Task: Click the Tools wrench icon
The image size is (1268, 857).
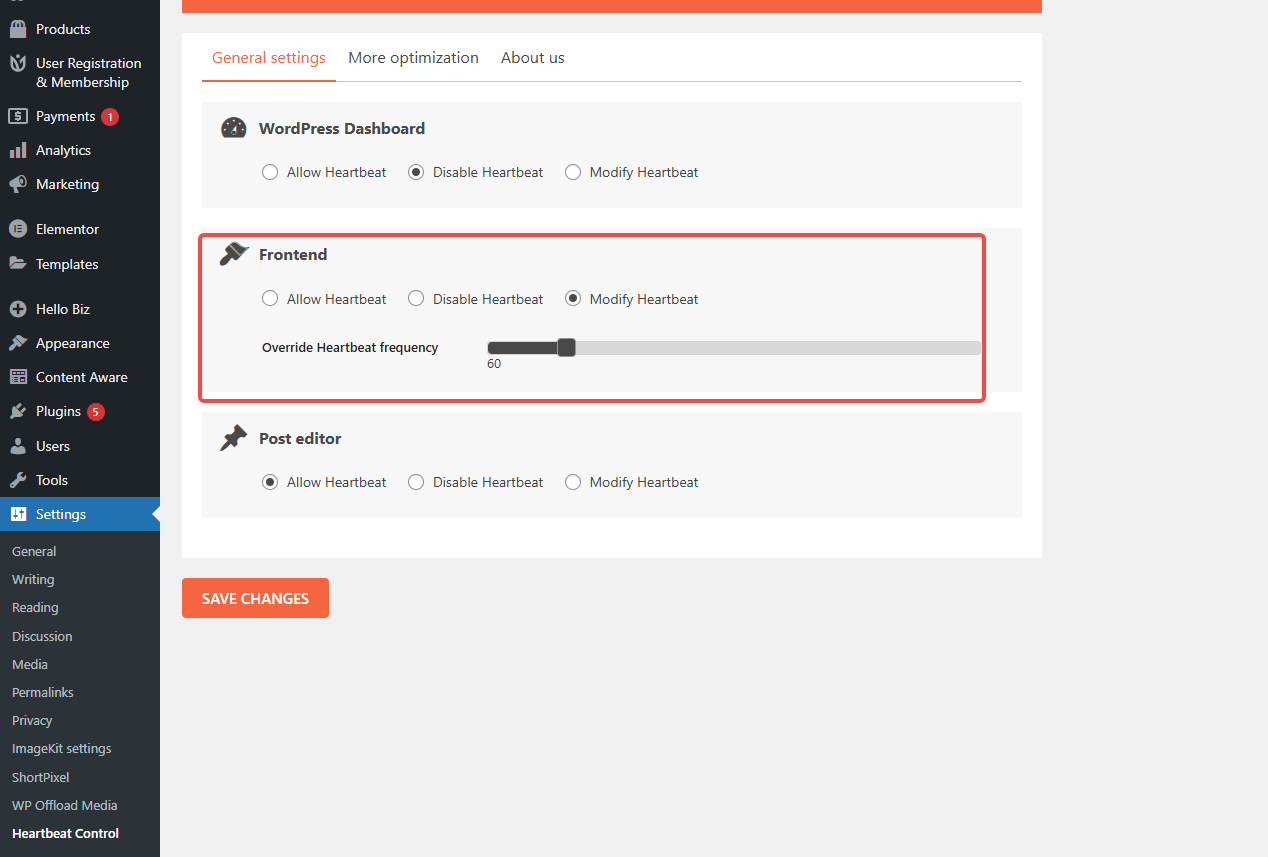Action: [x=18, y=480]
